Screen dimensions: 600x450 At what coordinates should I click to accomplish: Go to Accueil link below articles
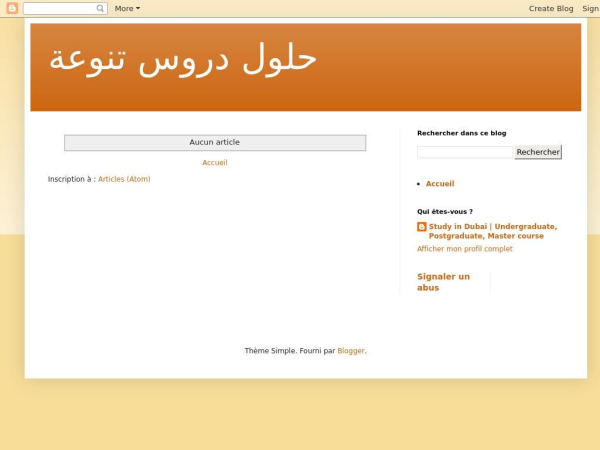pyautogui.click(x=215, y=163)
